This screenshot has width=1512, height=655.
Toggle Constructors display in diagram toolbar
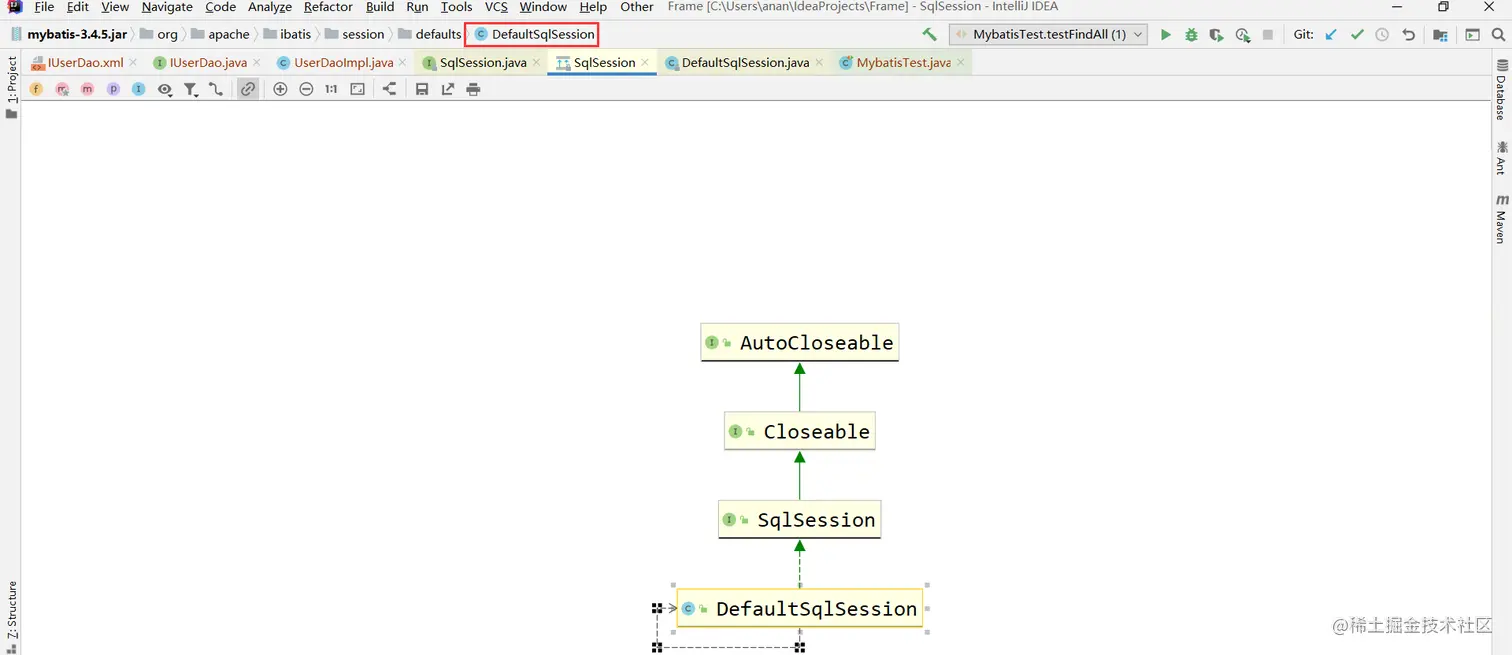(x=62, y=89)
